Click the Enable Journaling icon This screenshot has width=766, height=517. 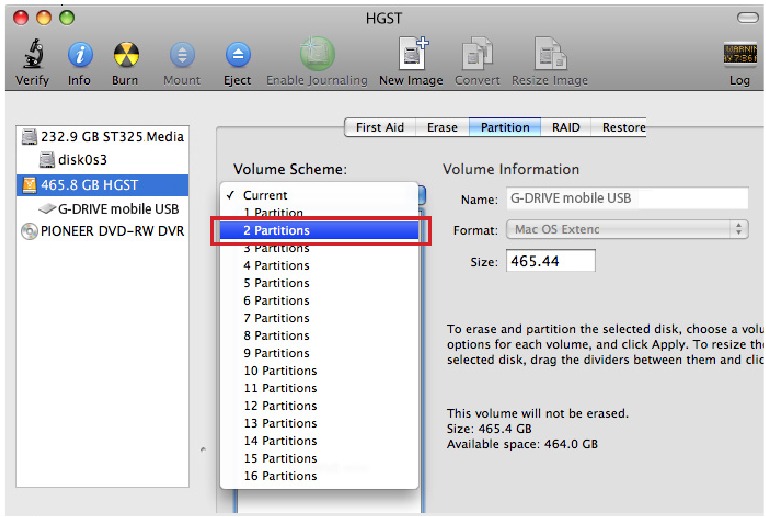pos(317,53)
